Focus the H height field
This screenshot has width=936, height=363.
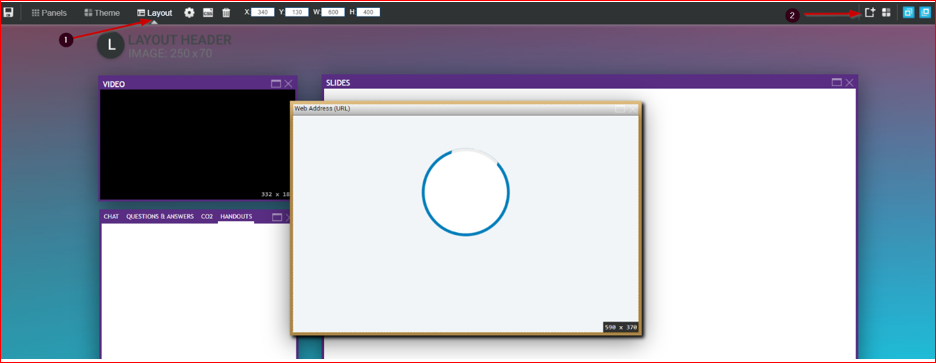pos(368,12)
